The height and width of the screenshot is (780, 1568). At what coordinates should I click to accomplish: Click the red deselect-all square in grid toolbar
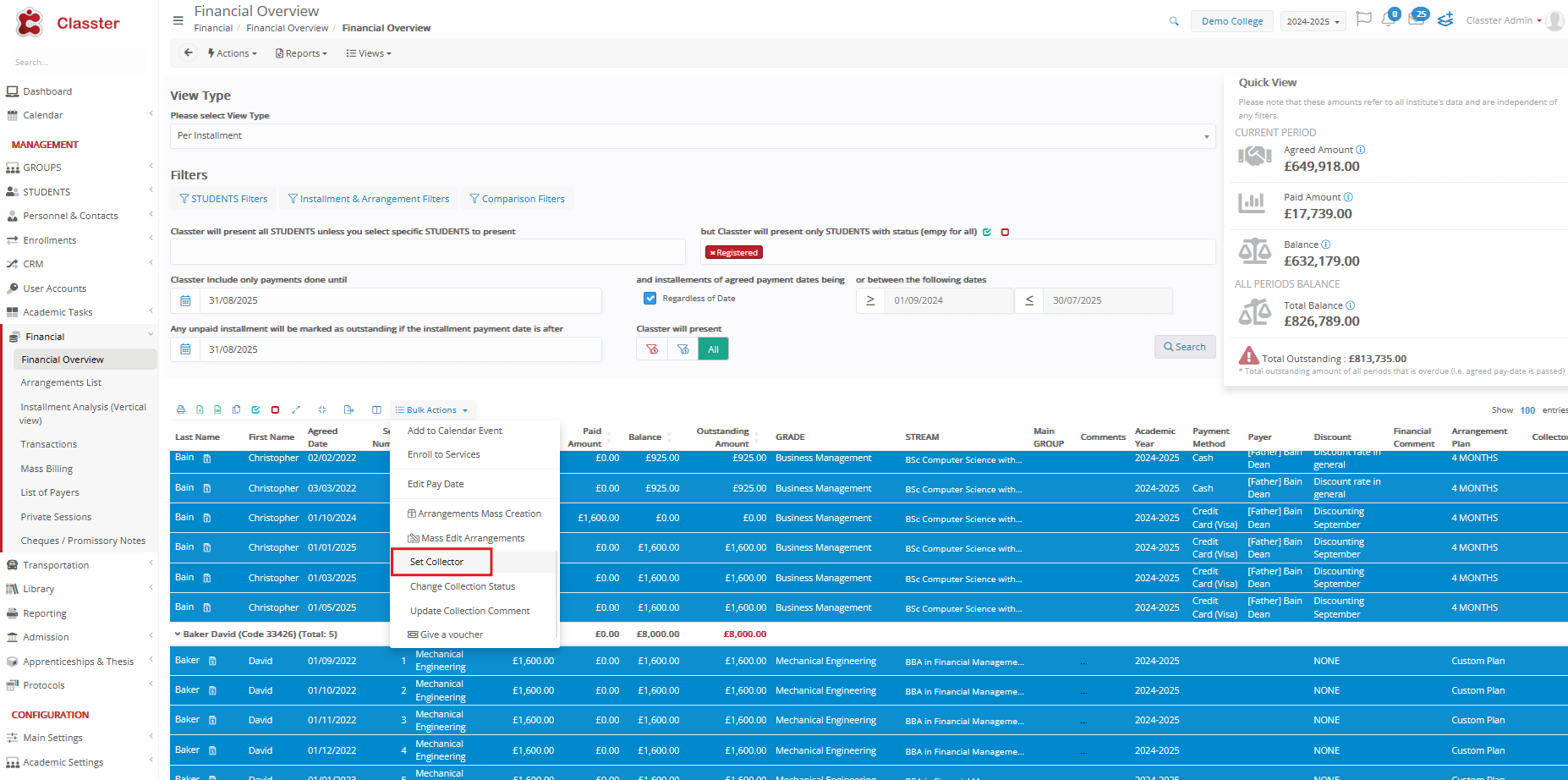click(275, 410)
